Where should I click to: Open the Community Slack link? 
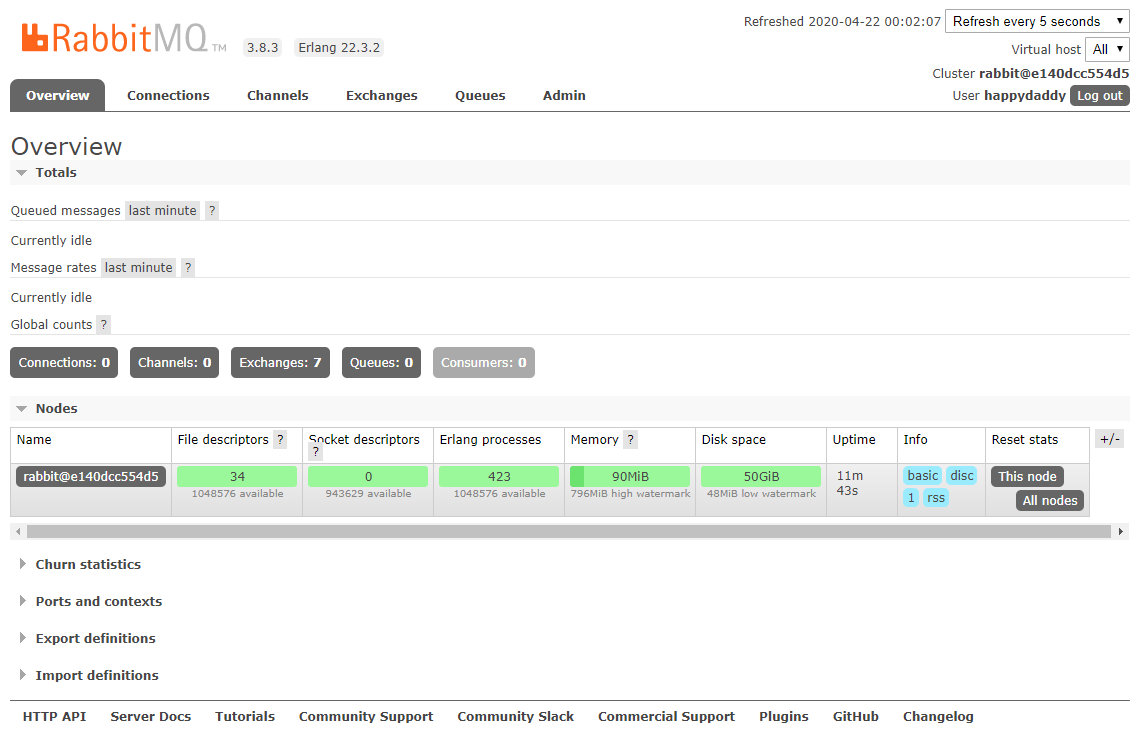515,716
